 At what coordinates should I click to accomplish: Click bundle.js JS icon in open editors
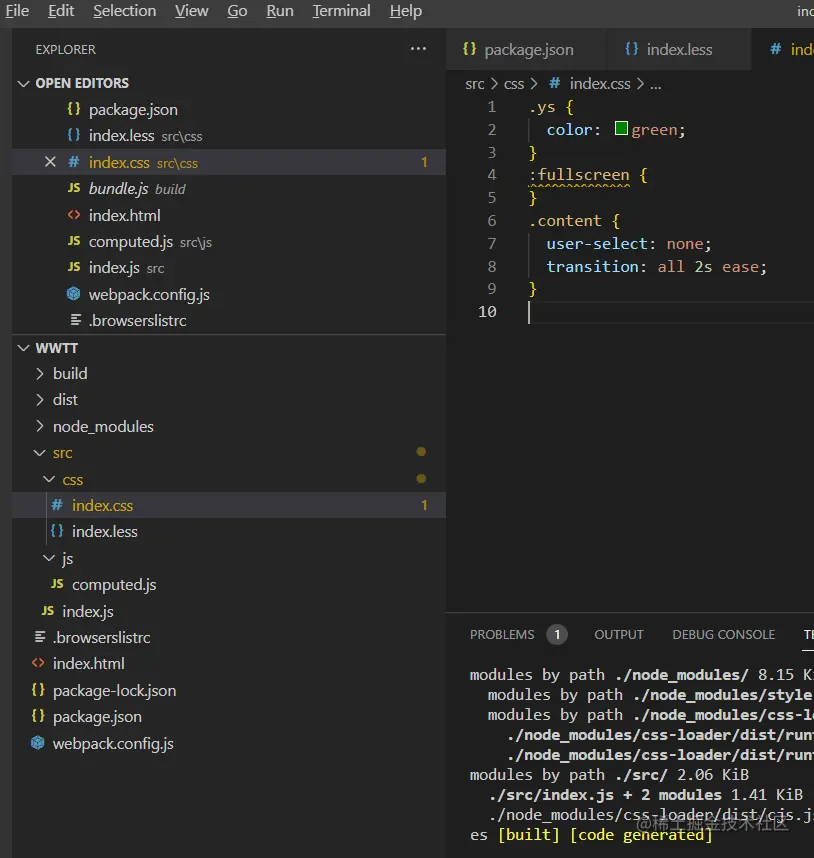(x=74, y=188)
